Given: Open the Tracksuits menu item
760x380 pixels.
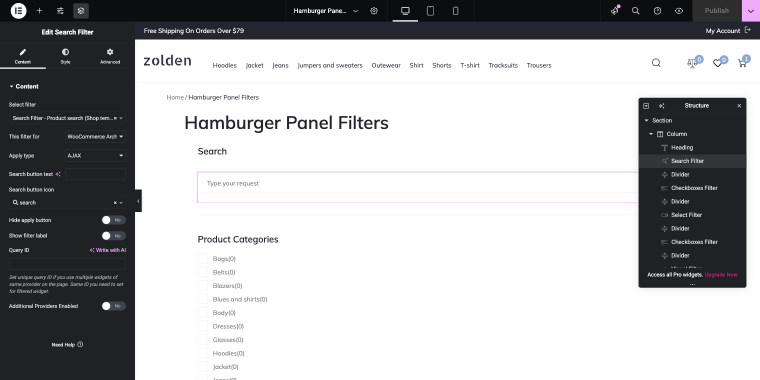Looking at the screenshot, I should point(503,65).
